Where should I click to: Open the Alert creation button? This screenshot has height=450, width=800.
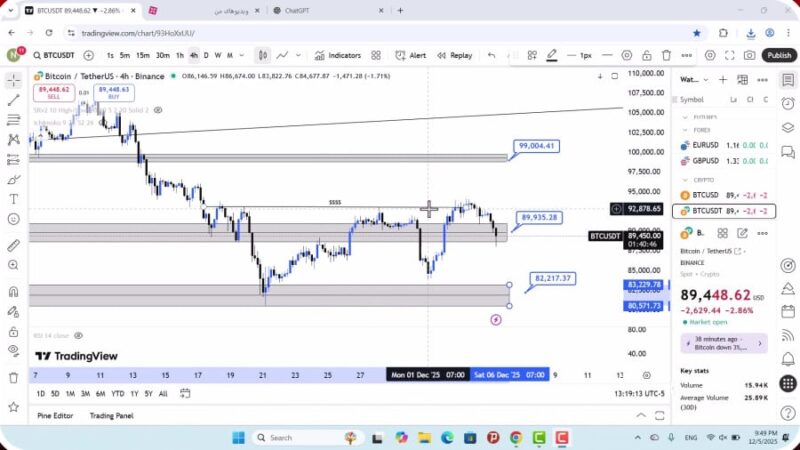(411, 55)
